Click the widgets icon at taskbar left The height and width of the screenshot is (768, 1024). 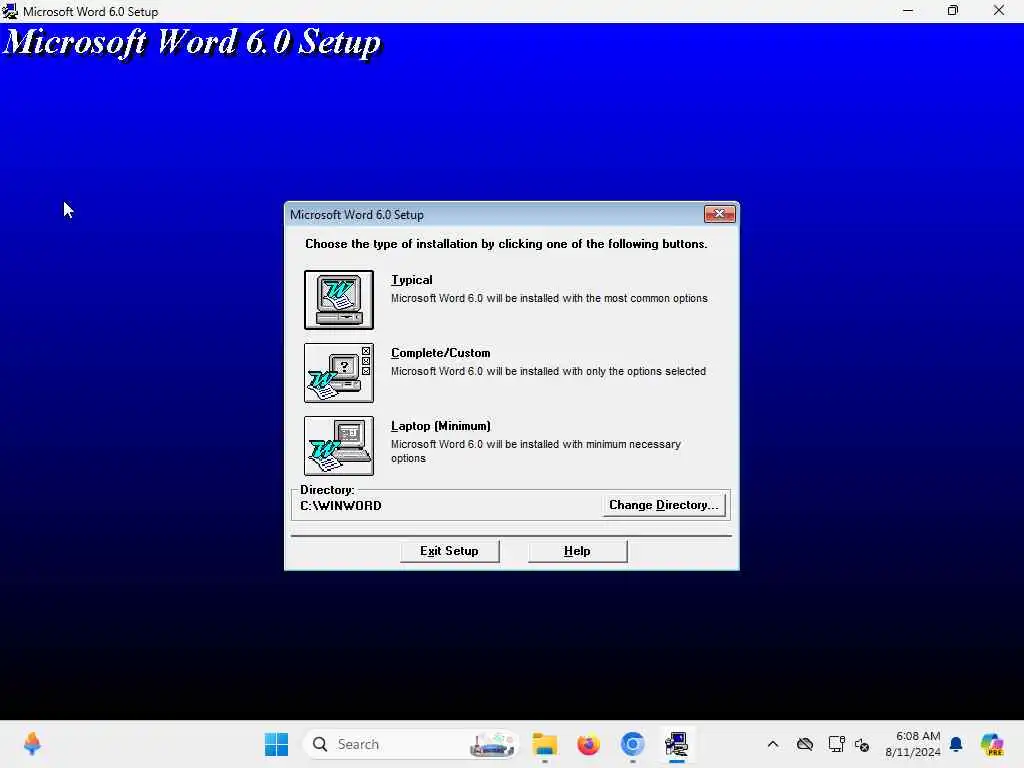click(x=32, y=744)
